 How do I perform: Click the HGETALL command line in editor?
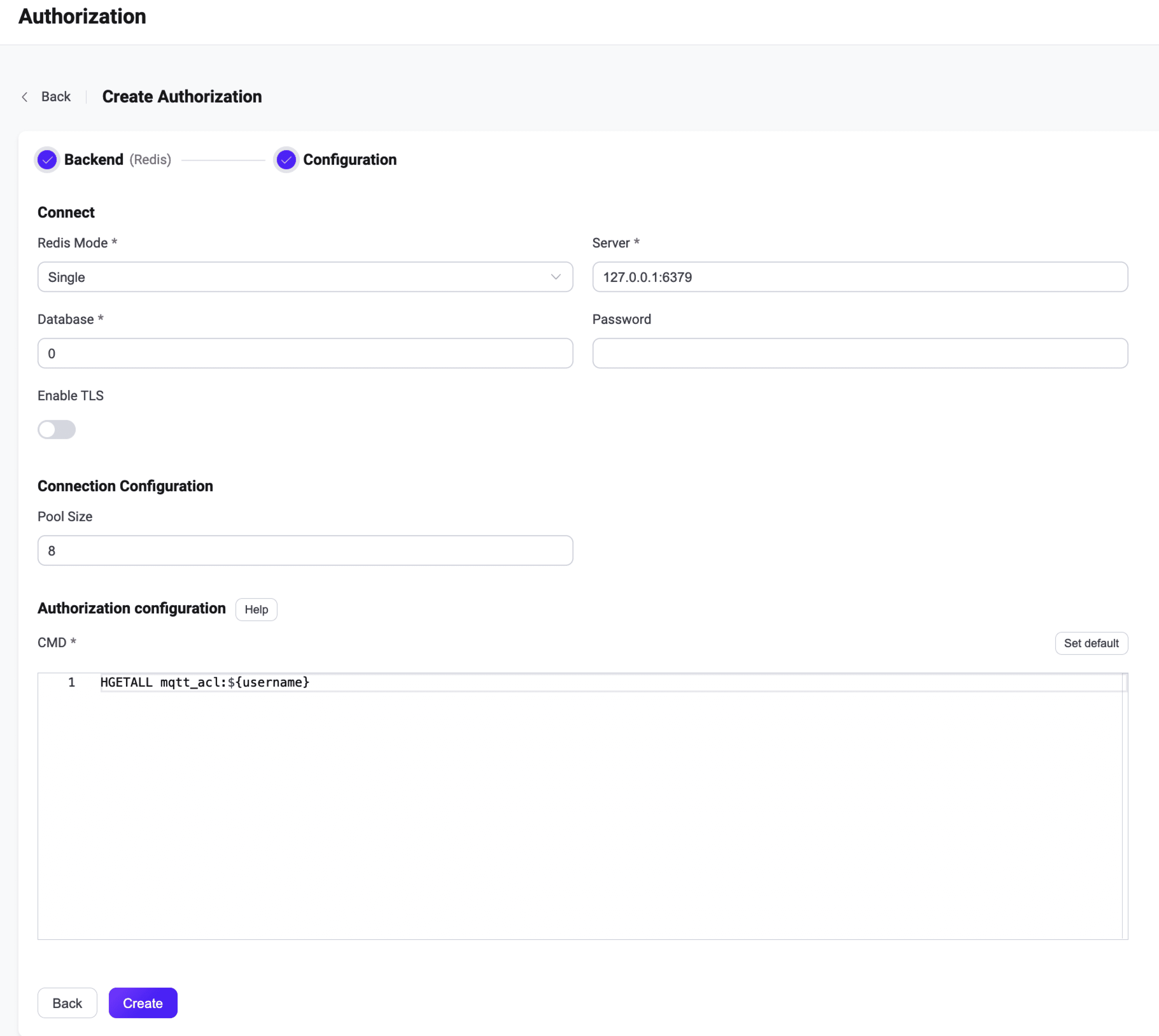click(205, 682)
